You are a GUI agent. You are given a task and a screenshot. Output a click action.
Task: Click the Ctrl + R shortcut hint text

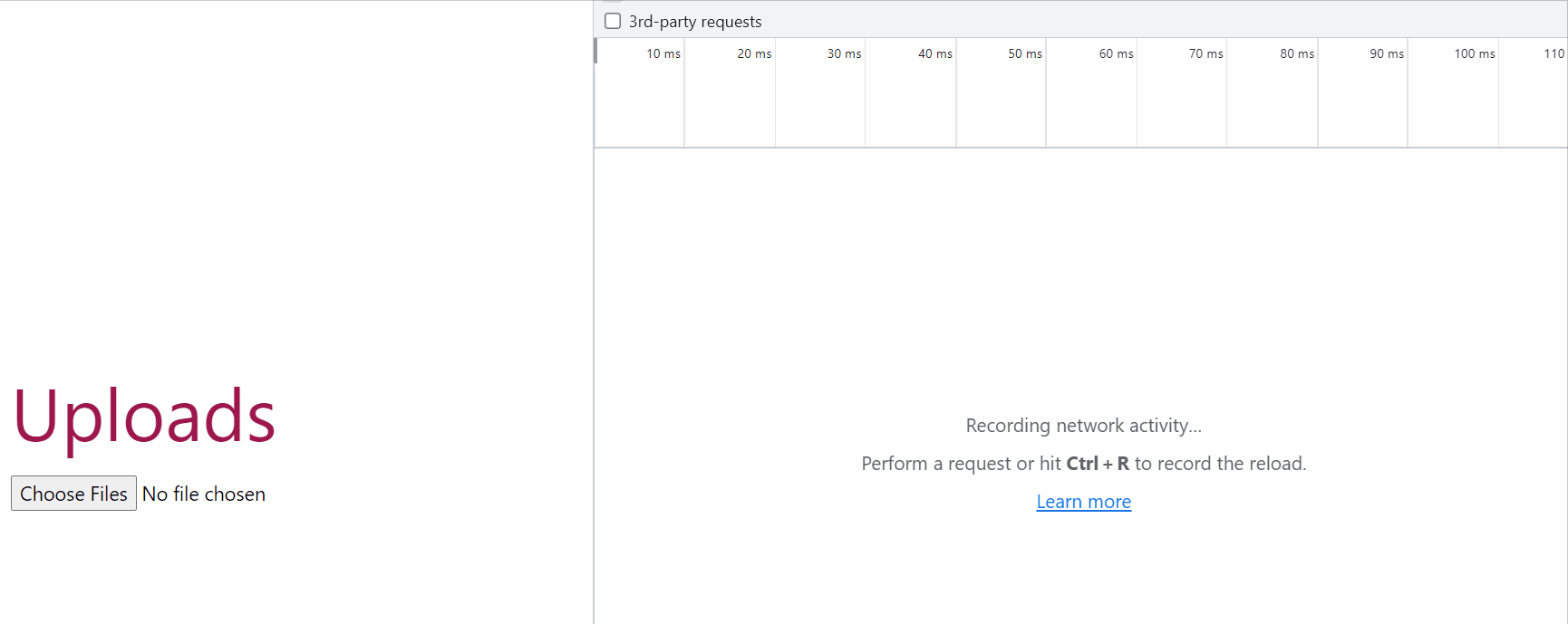(1097, 464)
